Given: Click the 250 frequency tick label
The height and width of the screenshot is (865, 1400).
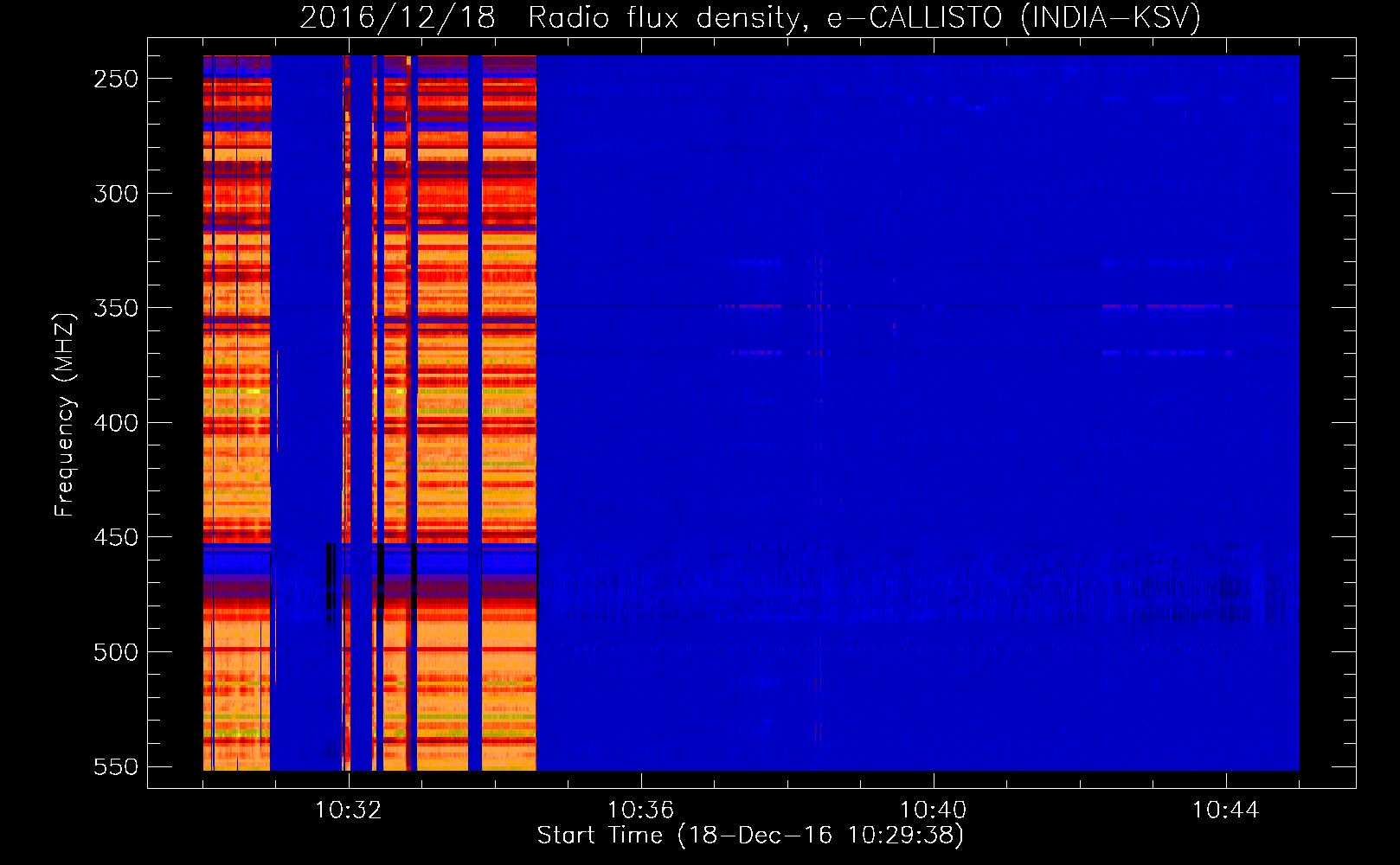Looking at the screenshot, I should click(116, 79).
